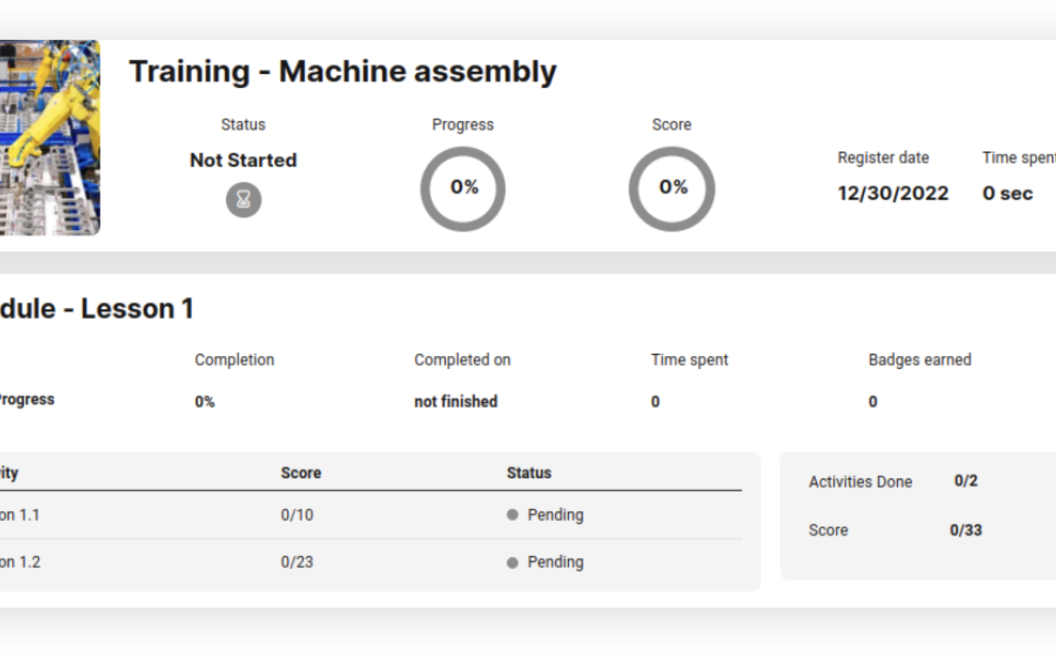Click the Register date value 12/30/2022
Viewport: 1056px width, 657px height.
[893, 194]
